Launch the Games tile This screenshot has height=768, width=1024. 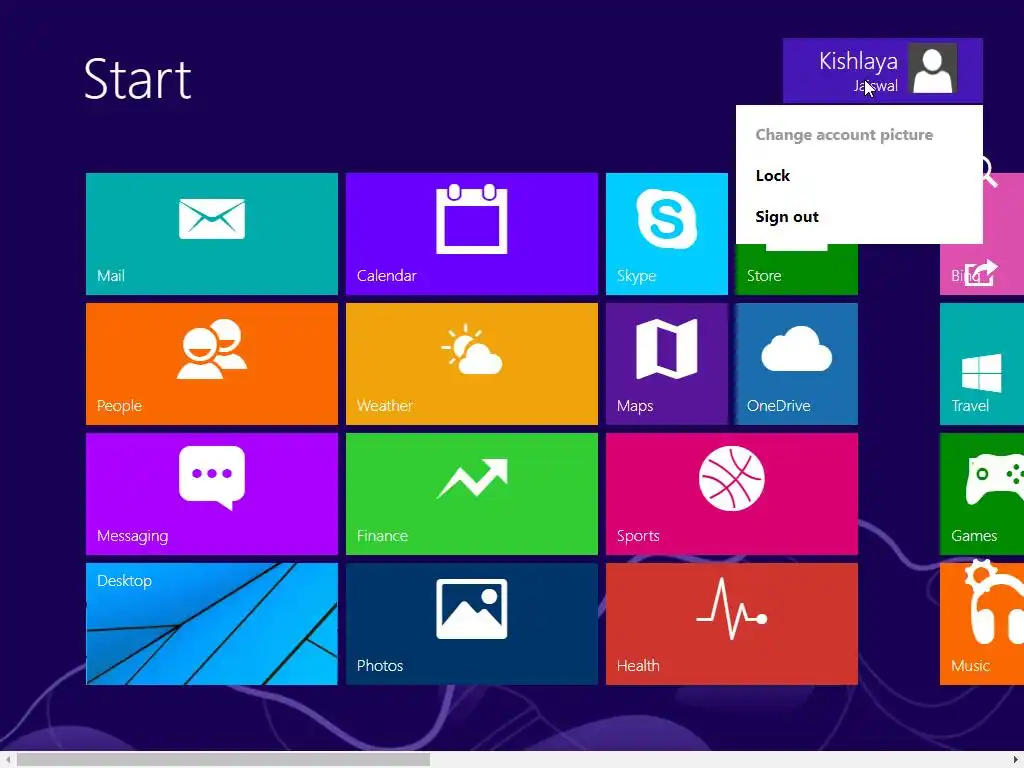(982, 494)
